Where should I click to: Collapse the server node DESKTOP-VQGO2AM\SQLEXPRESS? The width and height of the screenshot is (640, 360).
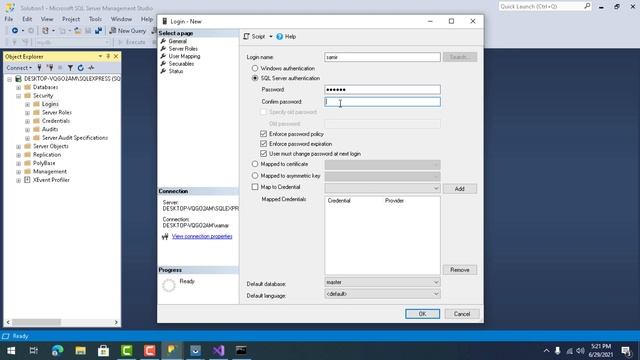[x=9, y=79]
